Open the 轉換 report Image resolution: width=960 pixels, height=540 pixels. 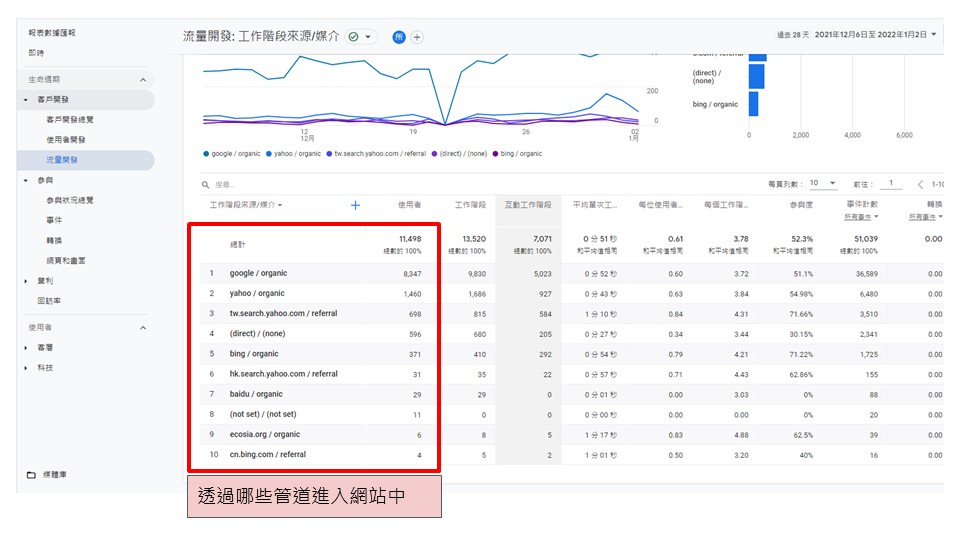click(x=54, y=241)
